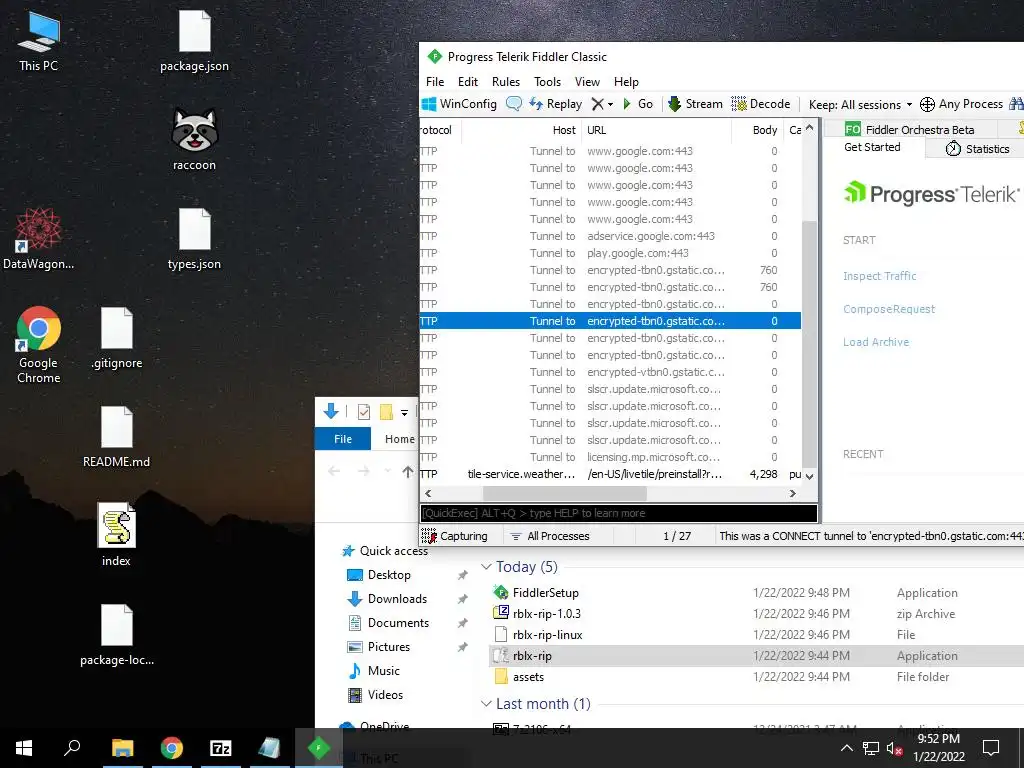The height and width of the screenshot is (768, 1024).
Task: Click the QuickExec command input box
Action: coord(618,513)
